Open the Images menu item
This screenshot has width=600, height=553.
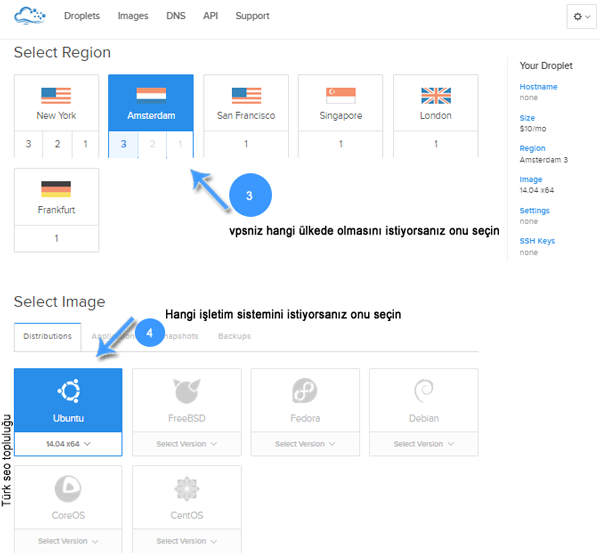[133, 16]
